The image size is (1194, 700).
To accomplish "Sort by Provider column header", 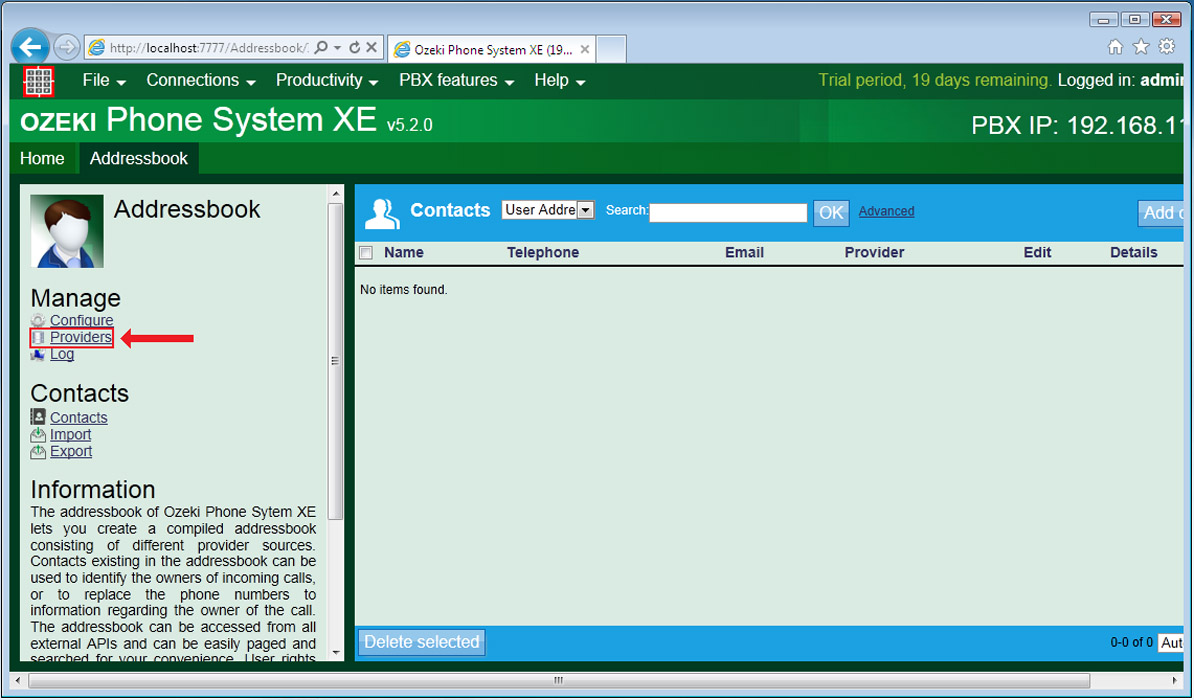I will (x=874, y=253).
